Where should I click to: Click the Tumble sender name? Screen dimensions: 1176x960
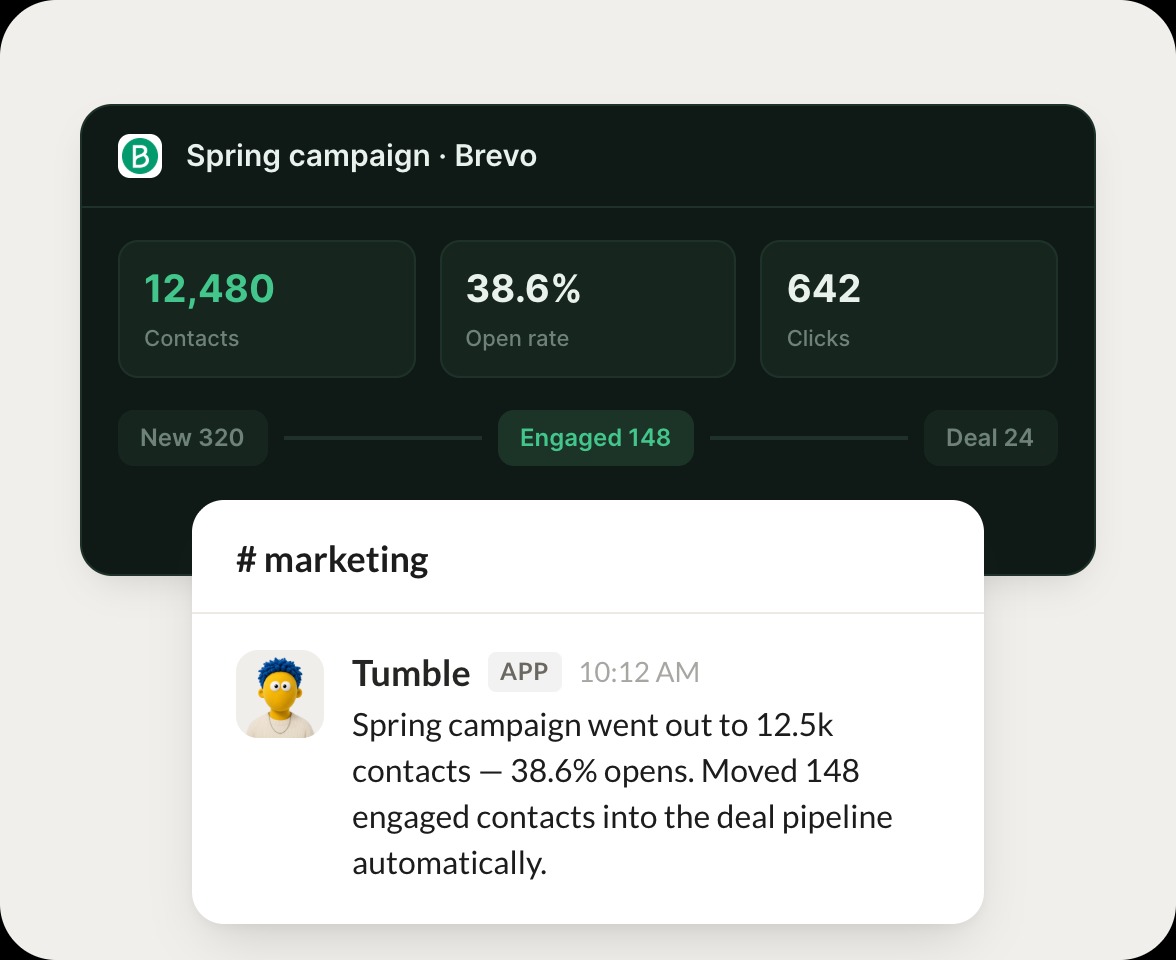(411, 673)
